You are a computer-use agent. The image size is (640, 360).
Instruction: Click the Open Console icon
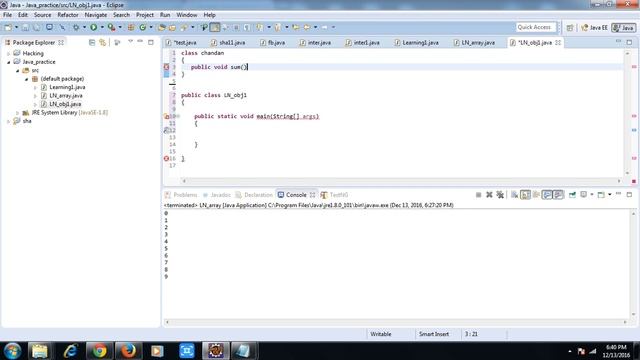[x=601, y=195]
